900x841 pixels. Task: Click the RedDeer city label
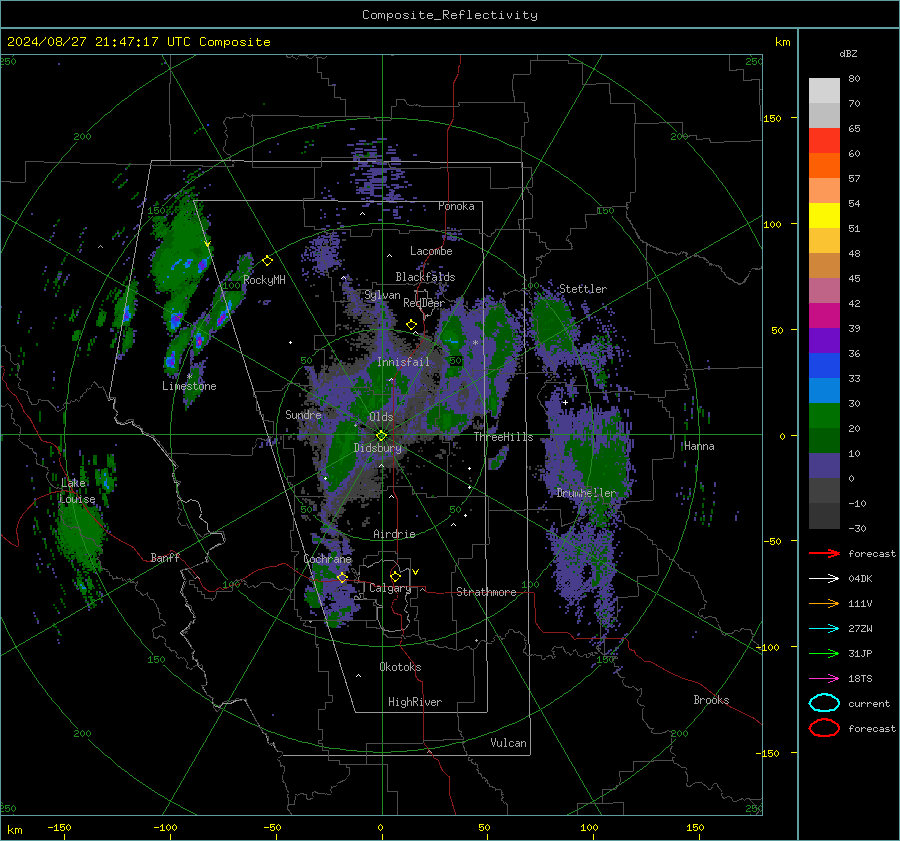coord(424,303)
